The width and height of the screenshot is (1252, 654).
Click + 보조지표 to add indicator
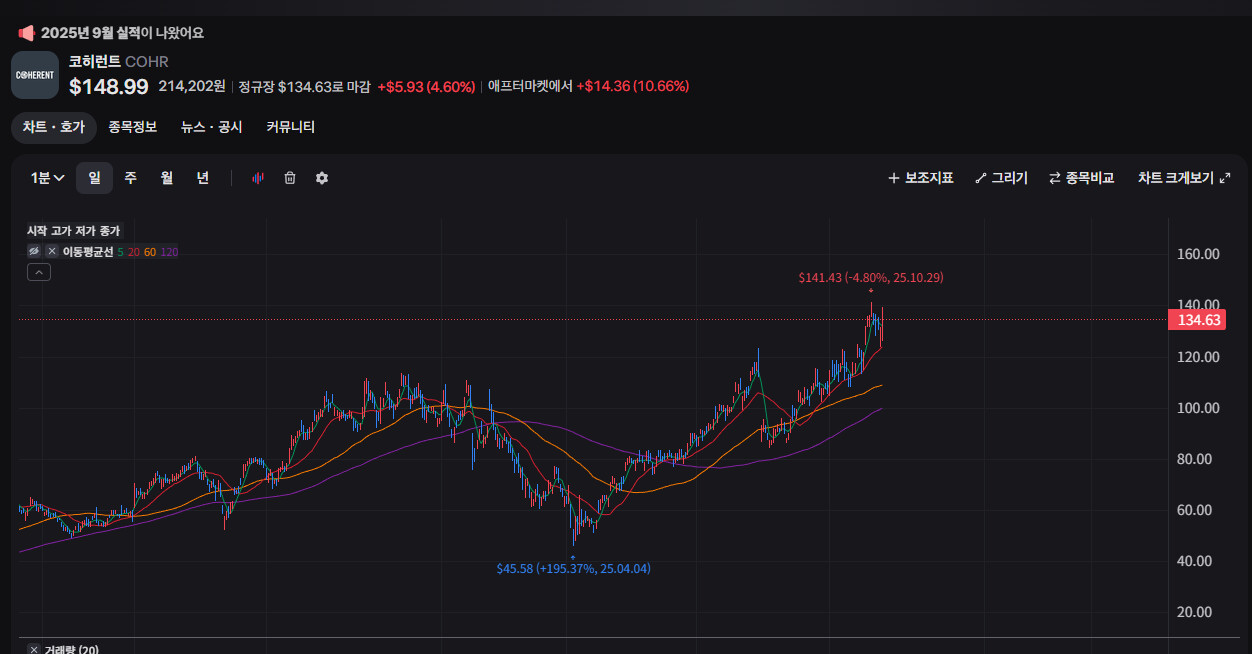click(x=920, y=178)
